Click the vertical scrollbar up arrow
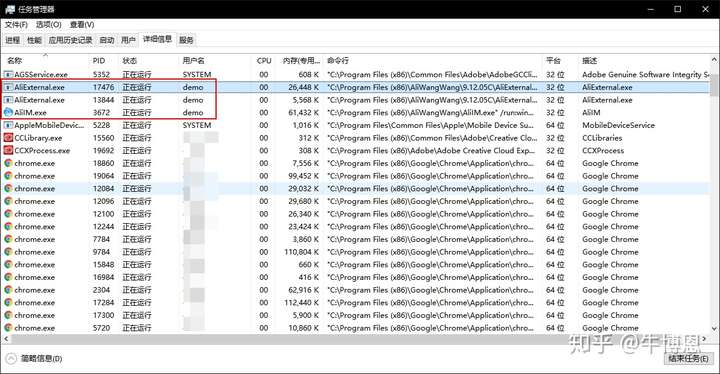 click(714, 60)
